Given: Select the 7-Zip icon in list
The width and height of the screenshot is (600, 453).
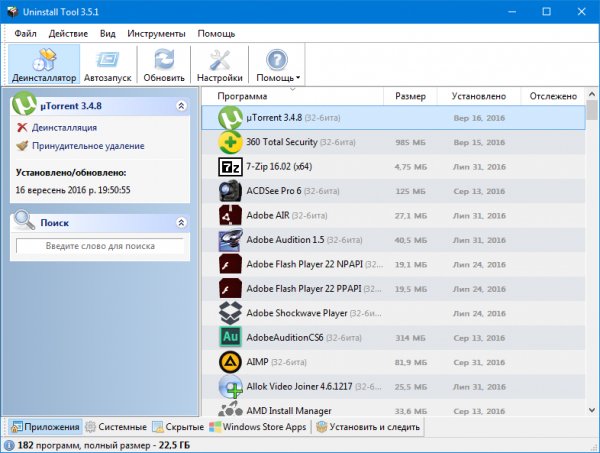Looking at the screenshot, I should 230,167.
